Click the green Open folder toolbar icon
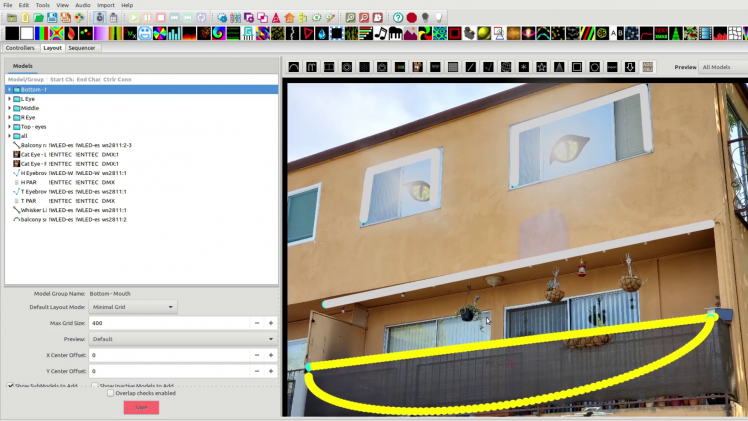 point(39,18)
